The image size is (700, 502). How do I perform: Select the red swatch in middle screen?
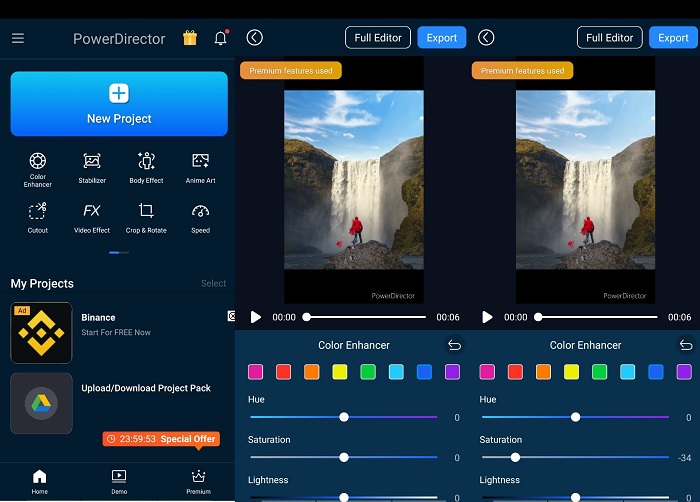283,372
